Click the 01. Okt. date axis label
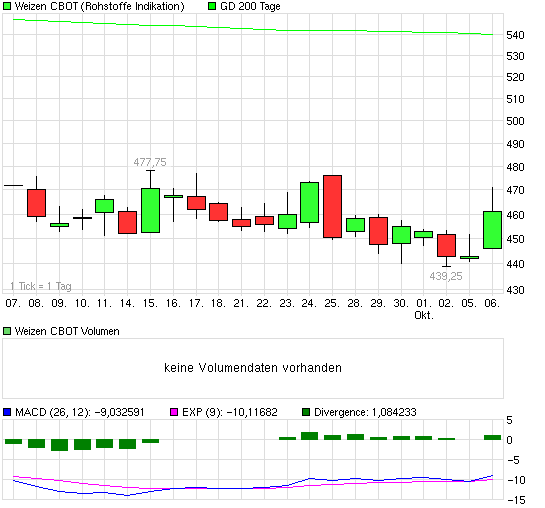Image resolution: width=545 pixels, height=508 pixels. pyautogui.click(x=424, y=309)
